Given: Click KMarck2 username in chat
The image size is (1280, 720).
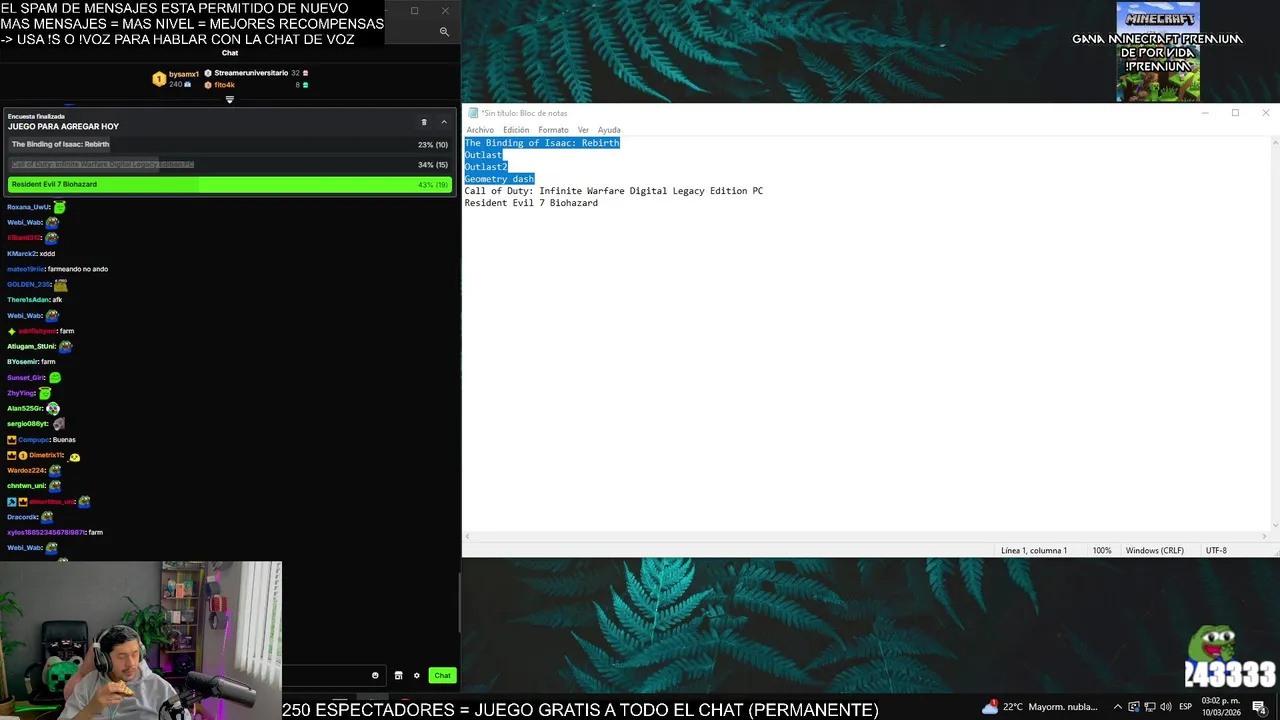Looking at the screenshot, I should 22,254.
